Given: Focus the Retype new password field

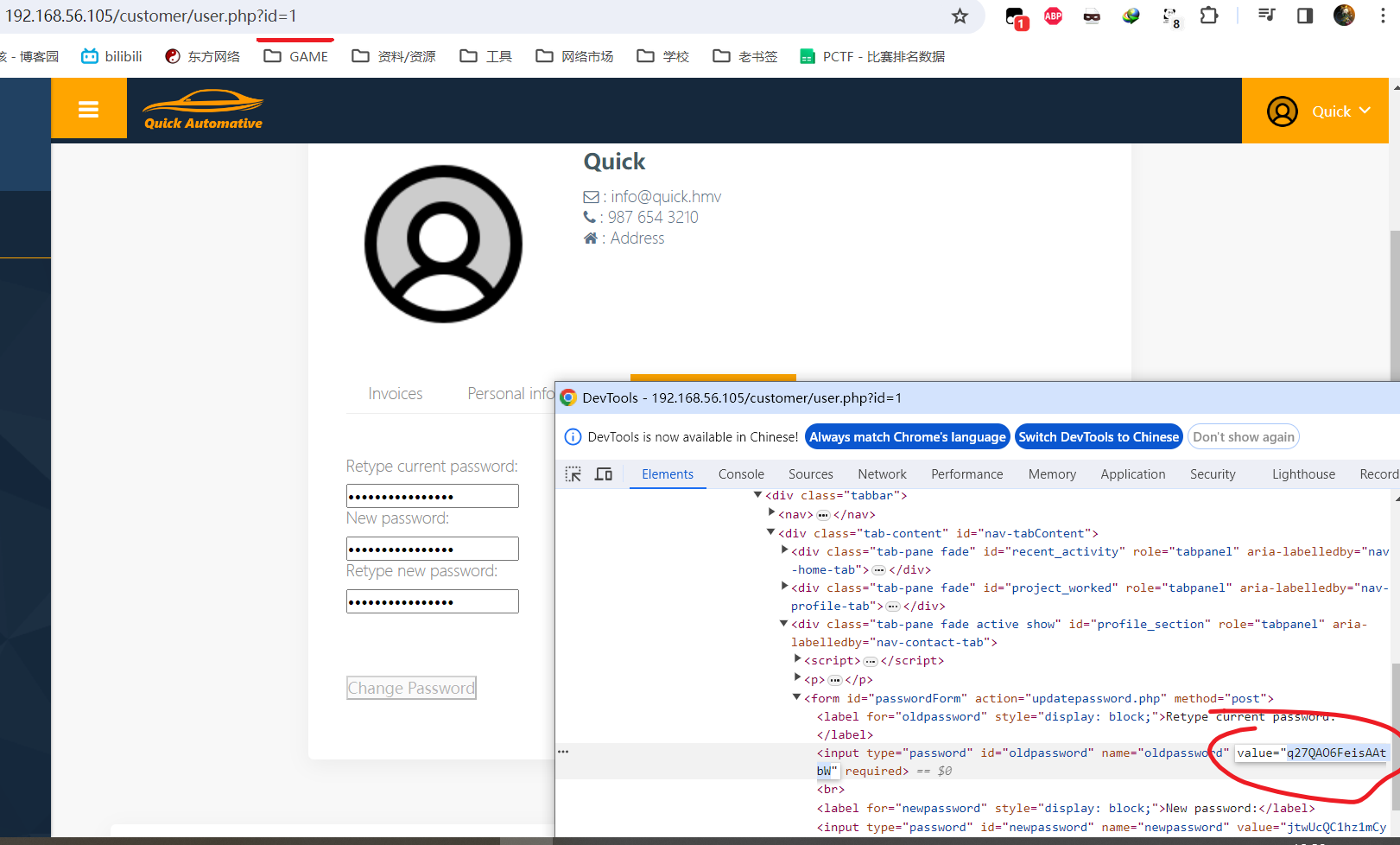Looking at the screenshot, I should tap(432, 601).
